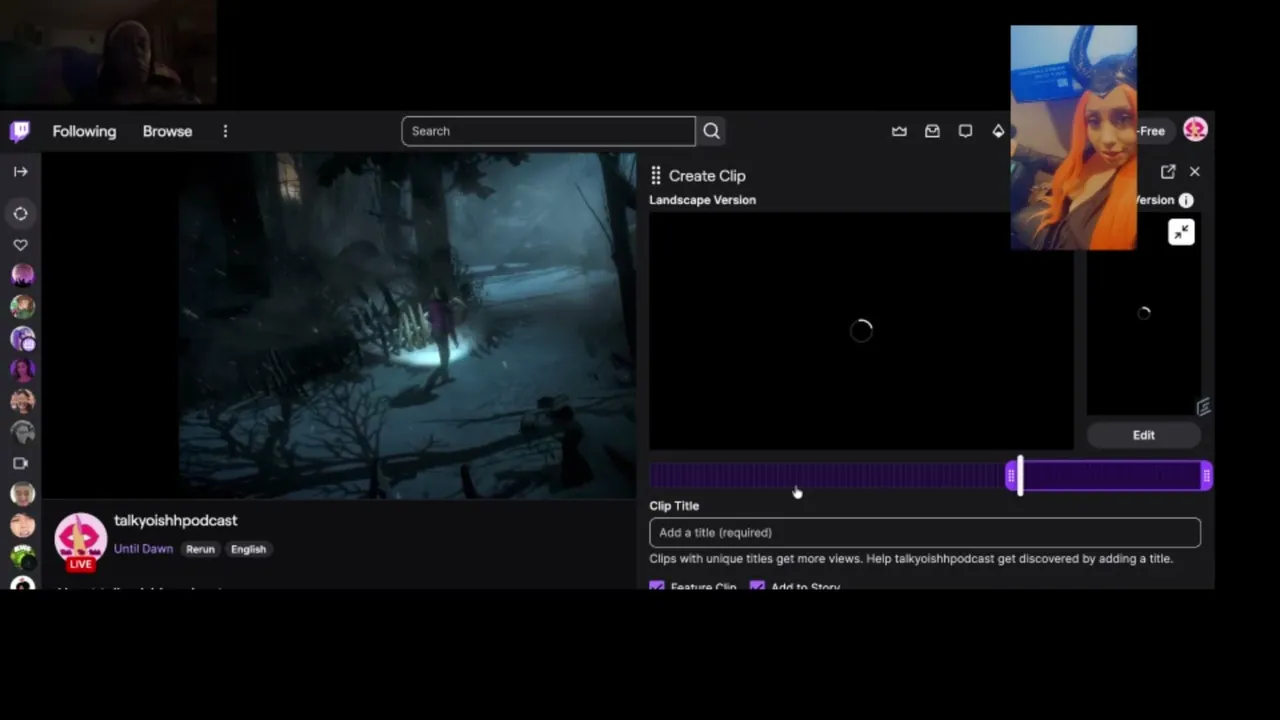The height and width of the screenshot is (720, 1280).
Task: Click the heart followed channels icon
Action: pyautogui.click(x=20, y=245)
